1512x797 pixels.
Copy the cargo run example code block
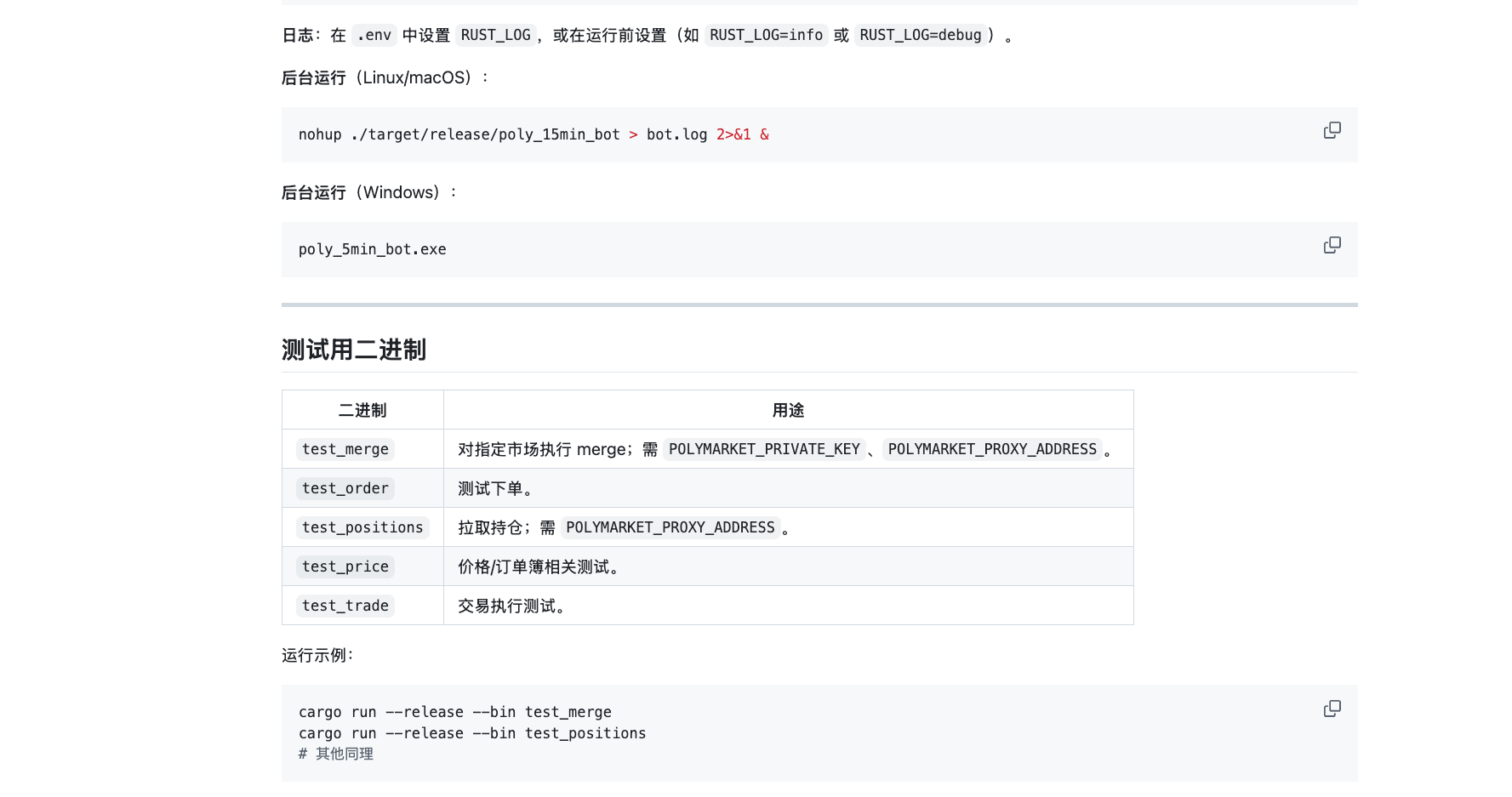point(1332,709)
